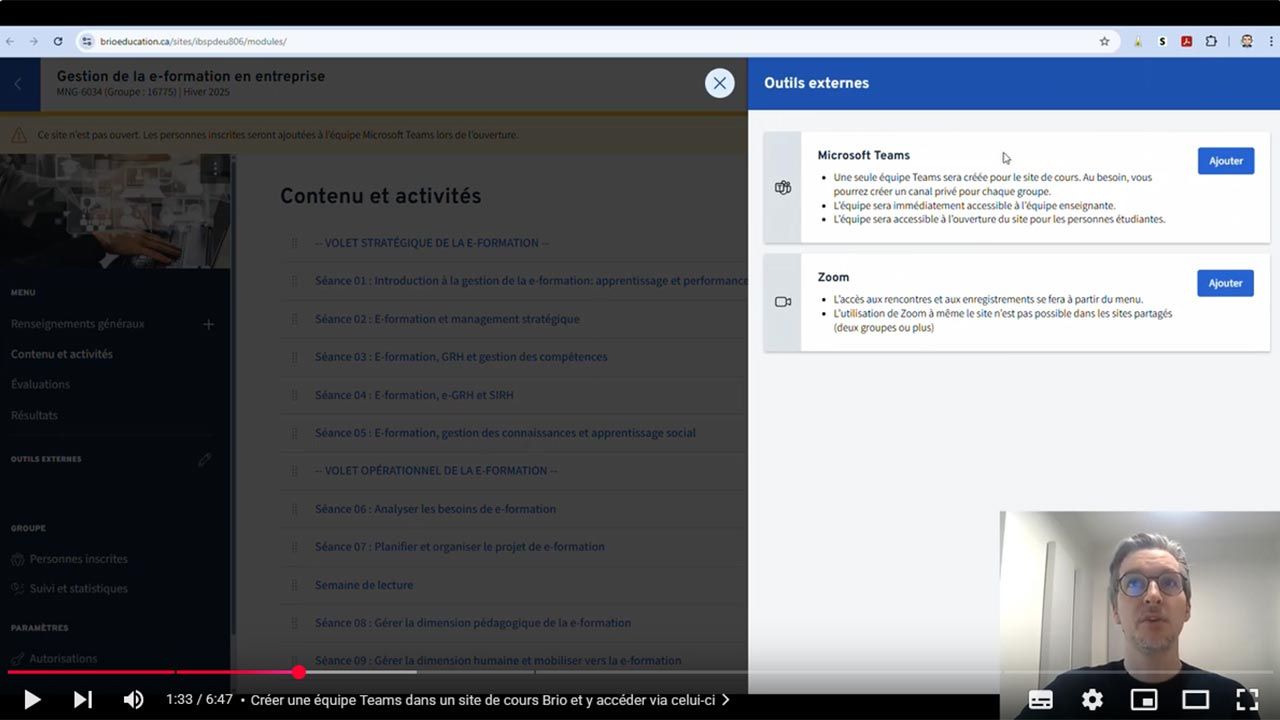Click the Microsoft Teams icon
This screenshot has height=720, width=1280.
point(783,187)
